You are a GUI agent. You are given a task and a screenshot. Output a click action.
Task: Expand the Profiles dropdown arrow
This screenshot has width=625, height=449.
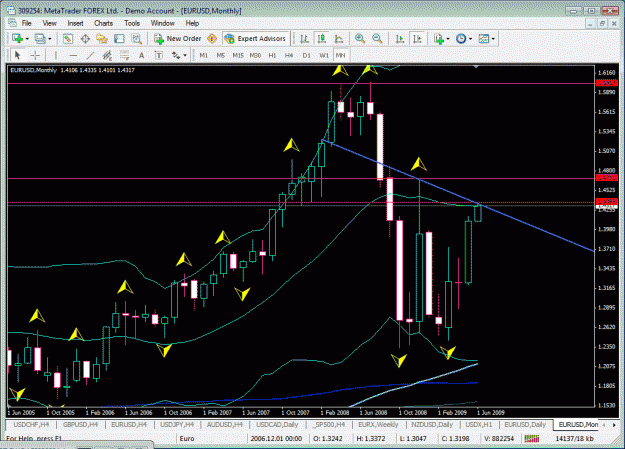click(50, 39)
